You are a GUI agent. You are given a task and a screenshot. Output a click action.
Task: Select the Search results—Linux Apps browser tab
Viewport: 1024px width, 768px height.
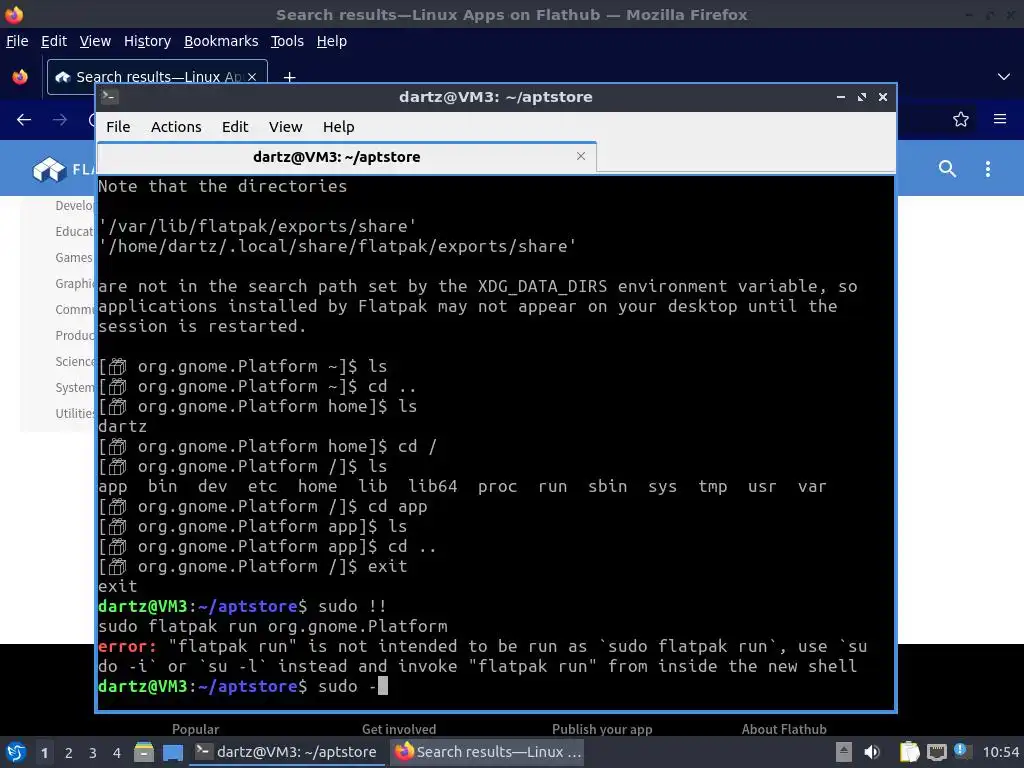click(157, 77)
